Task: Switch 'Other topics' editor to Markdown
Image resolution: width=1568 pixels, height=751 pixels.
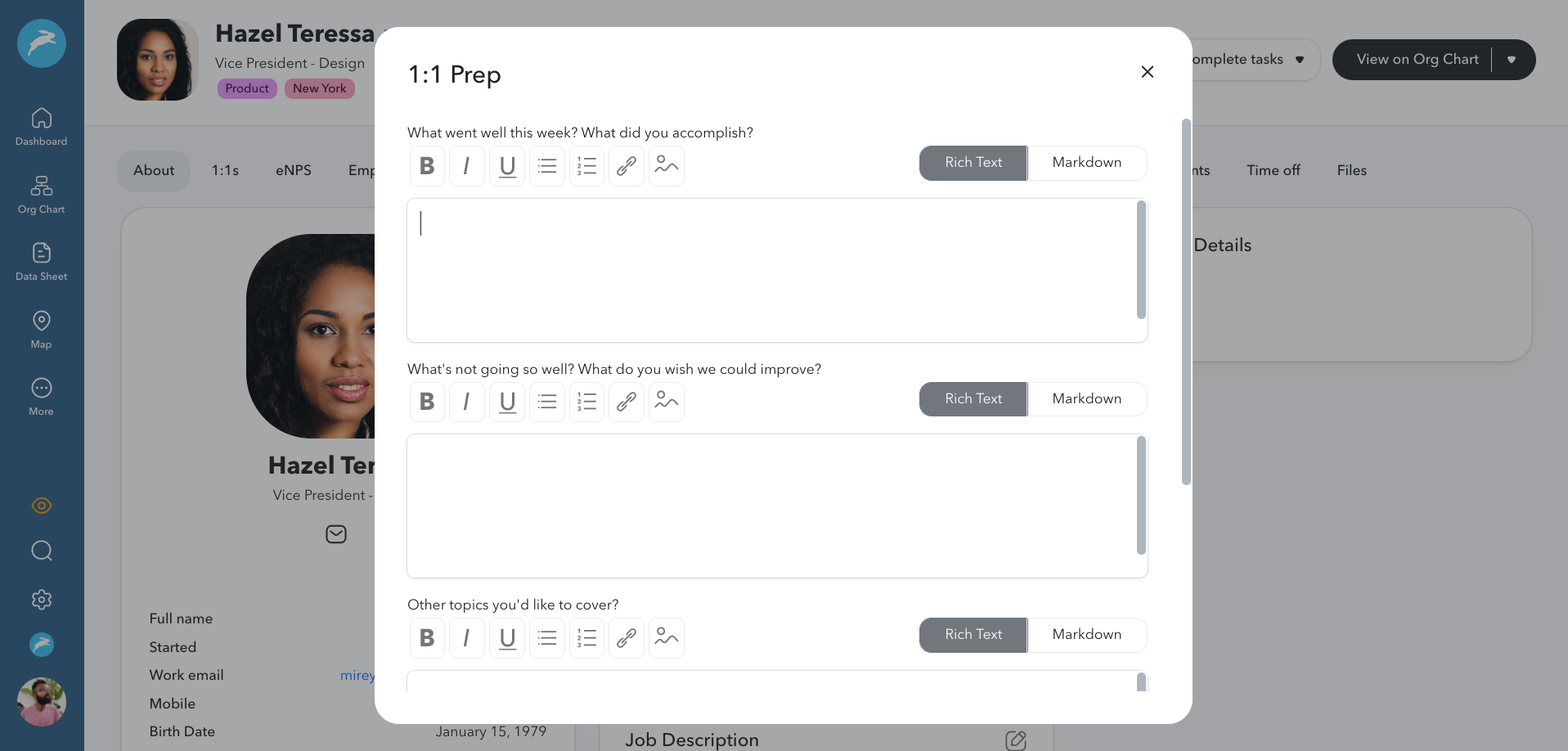Action: point(1086,635)
